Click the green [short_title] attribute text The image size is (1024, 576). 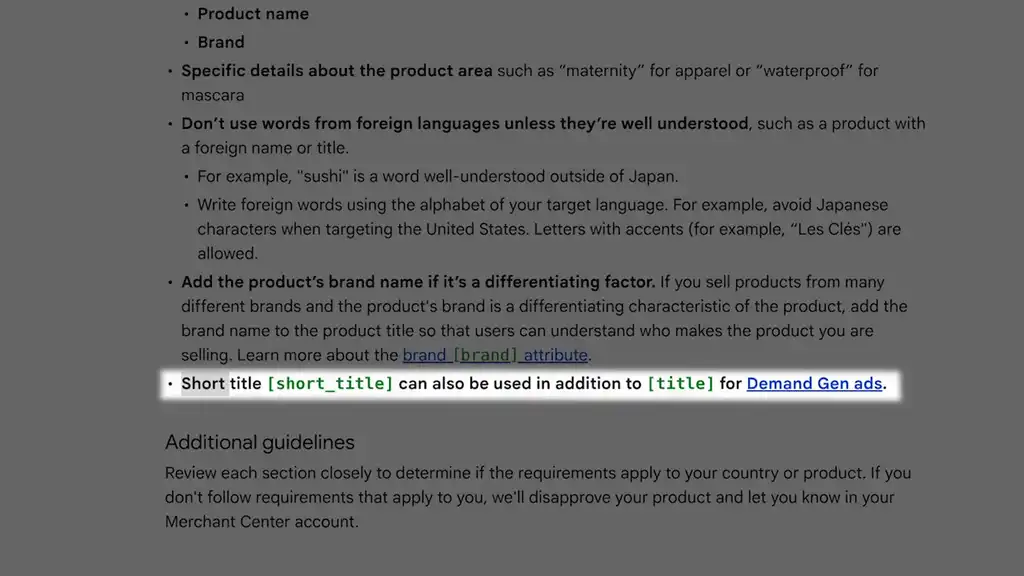[330, 383]
